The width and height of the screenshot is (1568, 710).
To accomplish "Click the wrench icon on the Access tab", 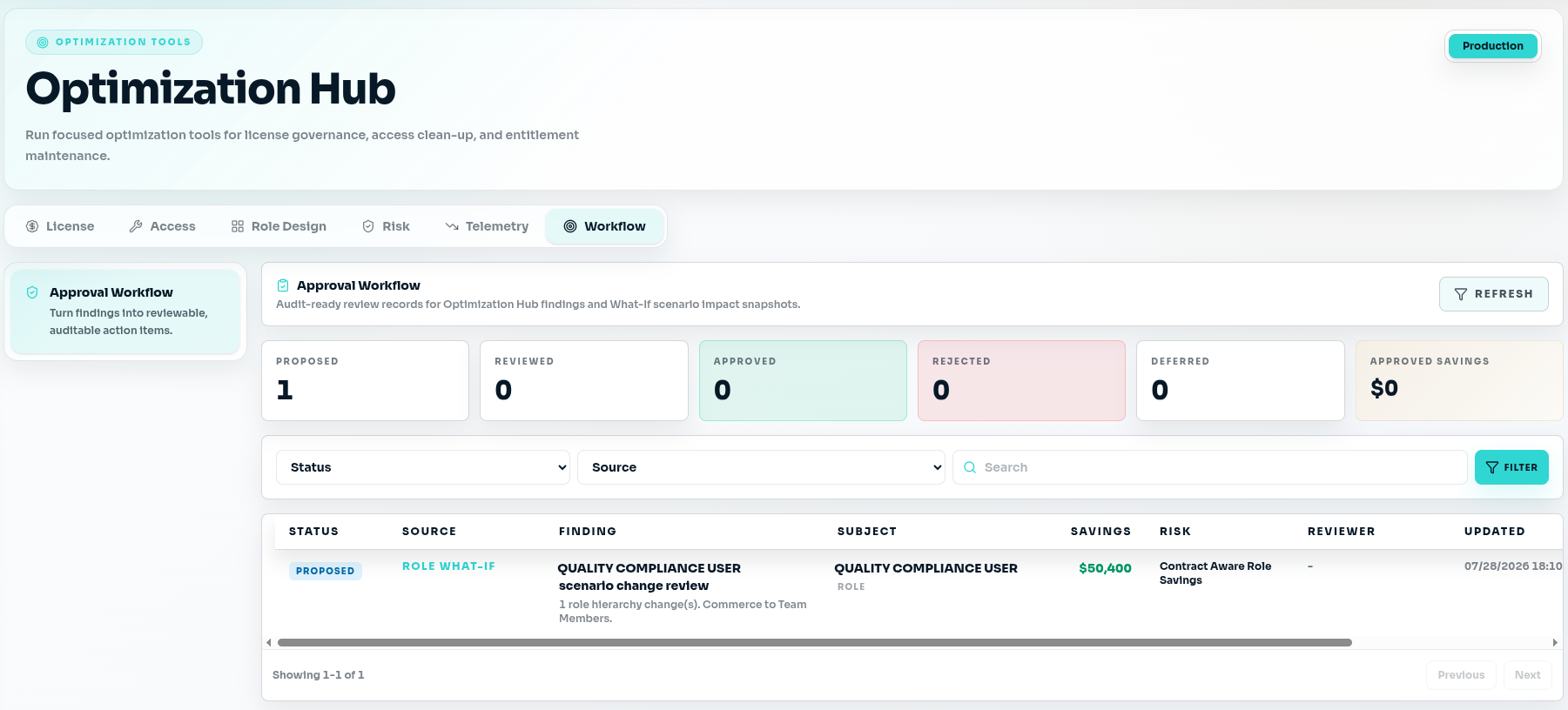I will [x=136, y=226].
